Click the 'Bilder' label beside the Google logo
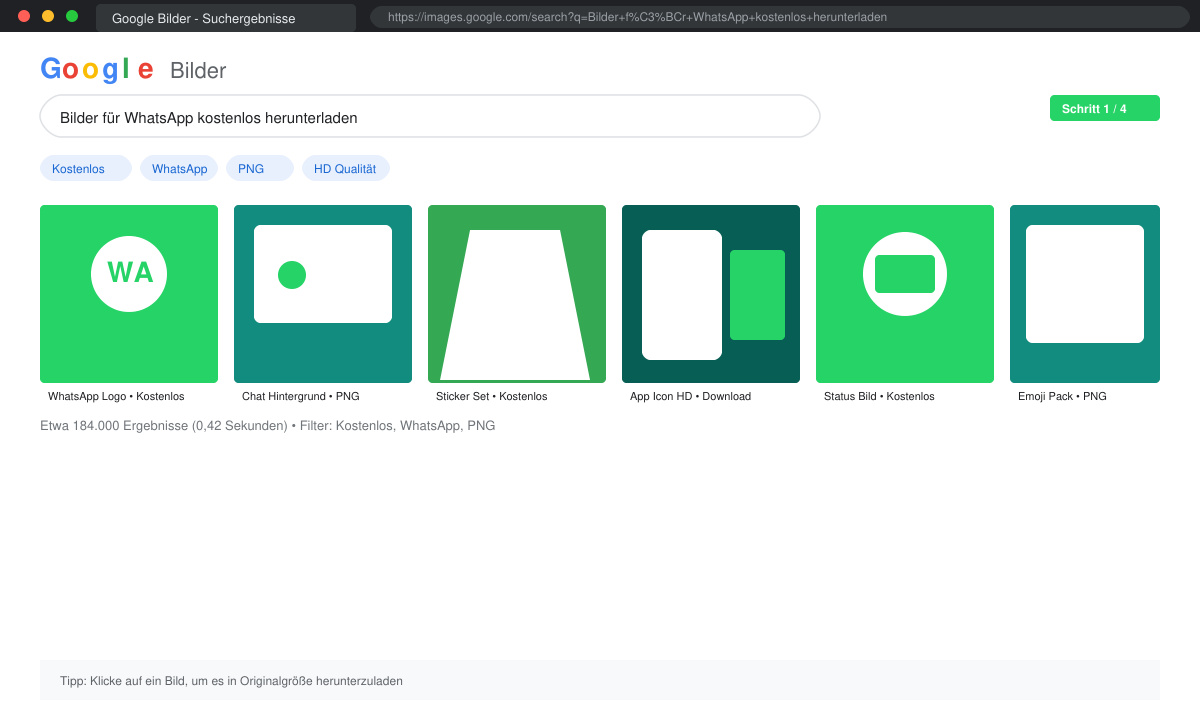Viewport: 1200px width, 720px height. click(198, 70)
